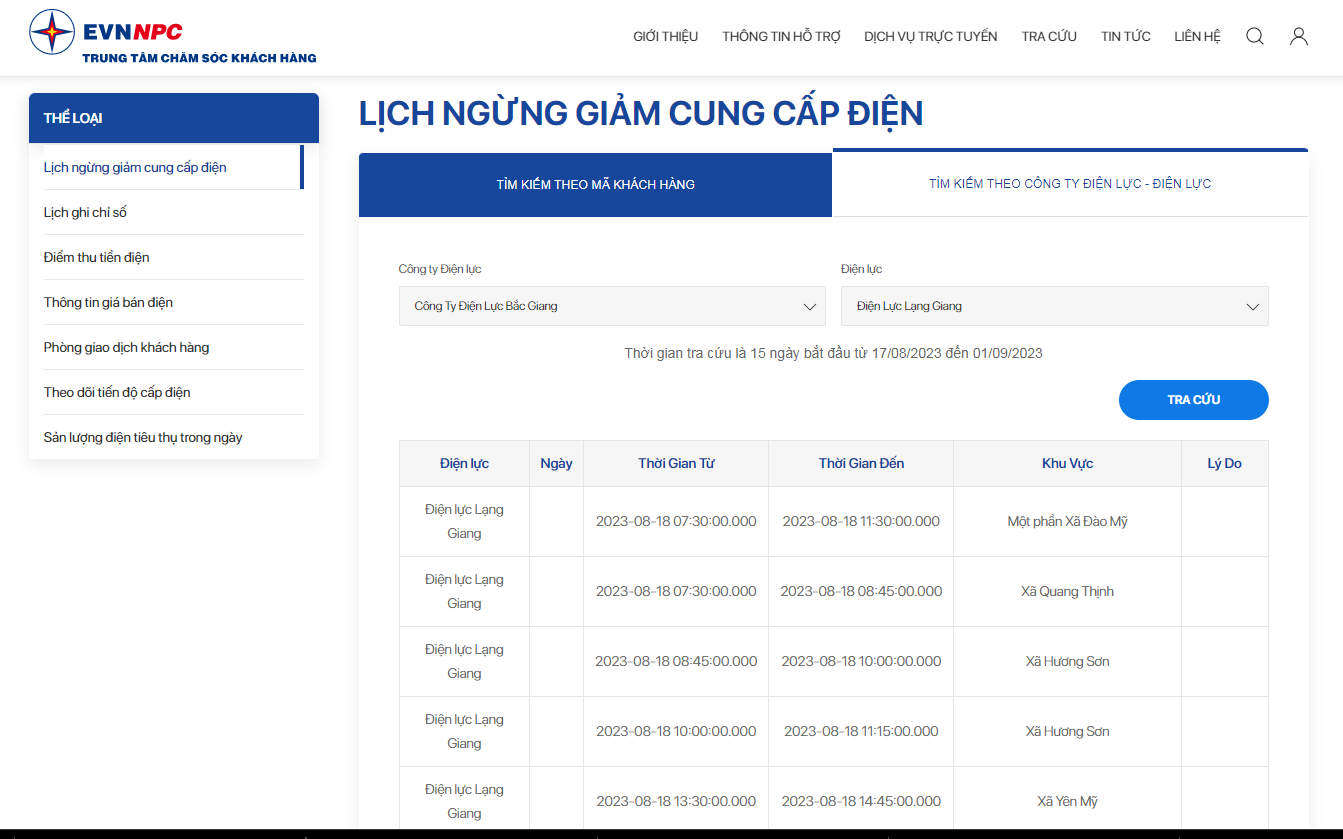1343x839 pixels.
Task: Select the Công Ty Điện Lực Bắc Giang combo box
Action: tap(612, 306)
